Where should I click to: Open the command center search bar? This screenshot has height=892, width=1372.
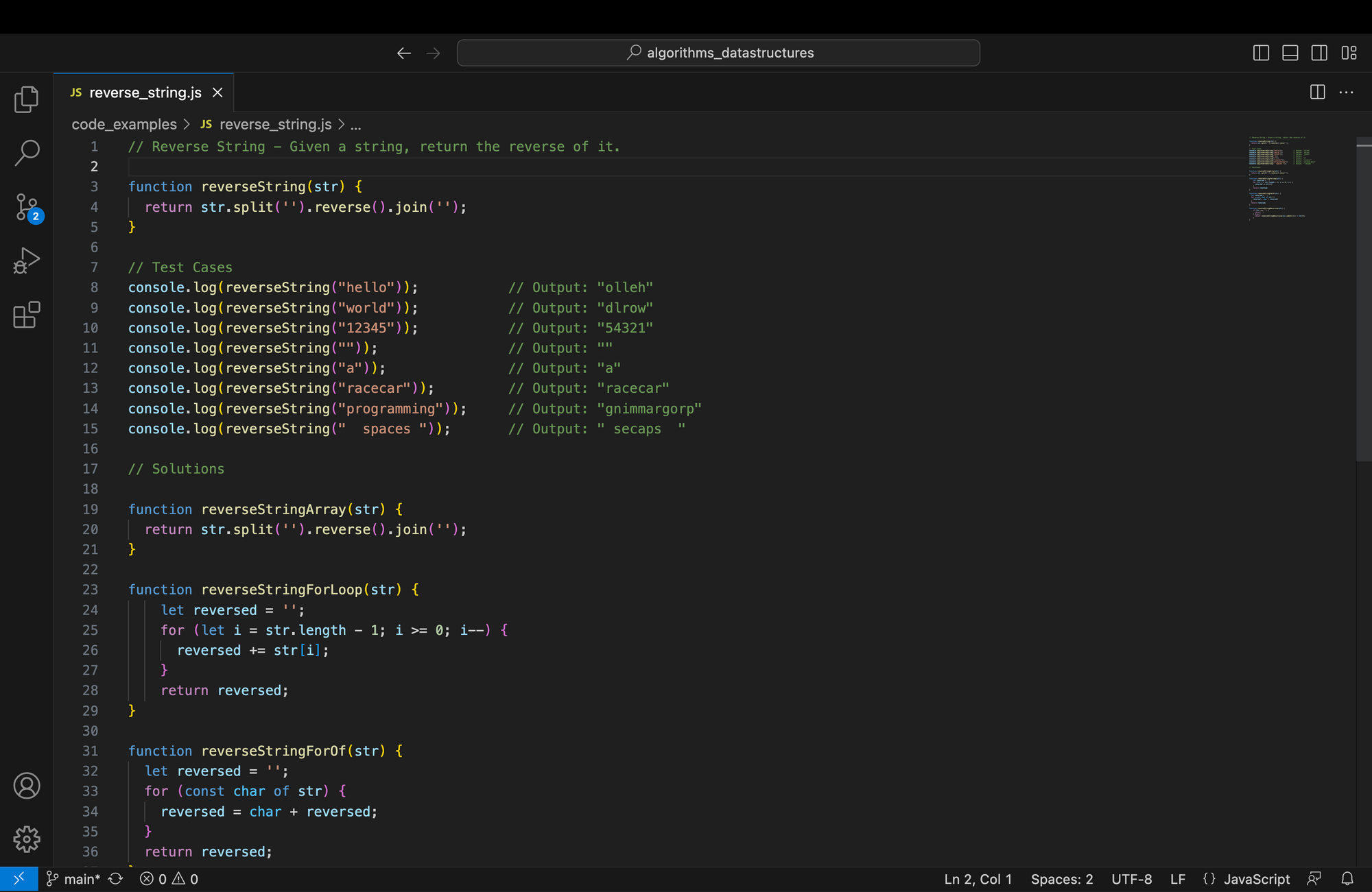[718, 52]
